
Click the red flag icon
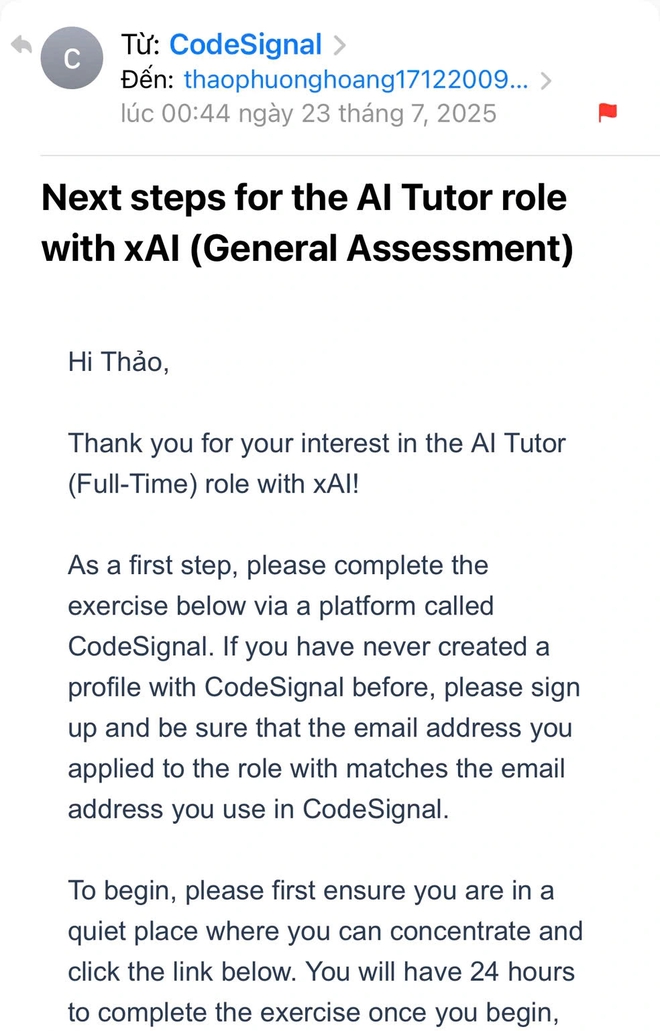[x=607, y=113]
